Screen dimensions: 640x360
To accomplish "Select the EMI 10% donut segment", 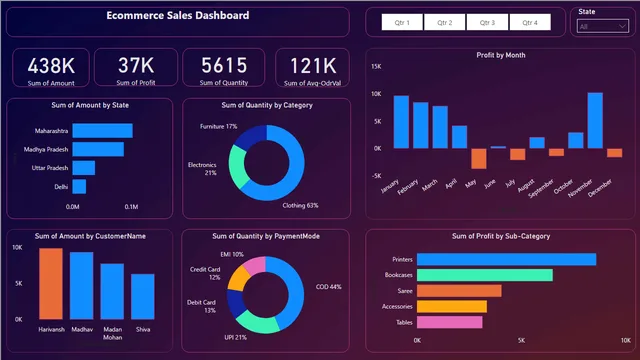I will pos(254,264).
